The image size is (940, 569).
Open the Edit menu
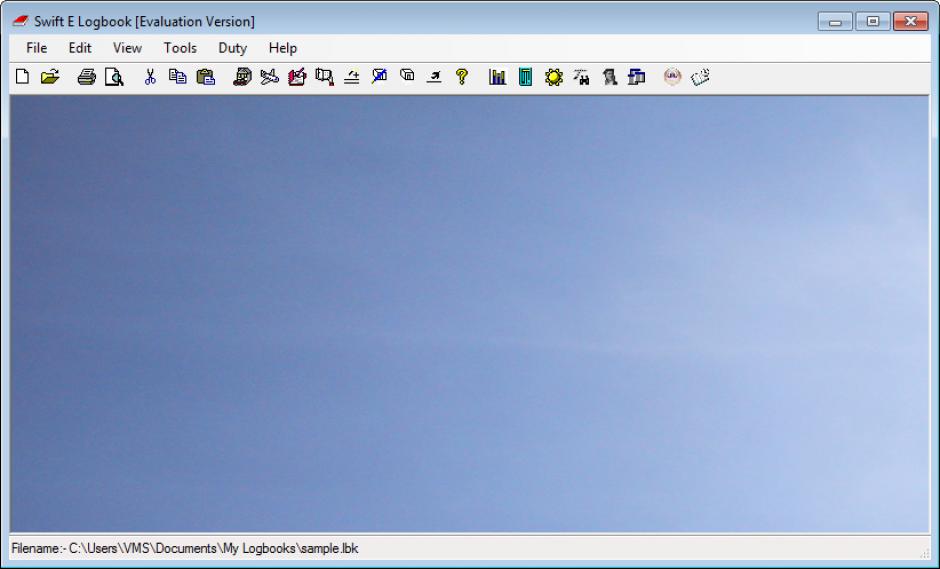80,48
